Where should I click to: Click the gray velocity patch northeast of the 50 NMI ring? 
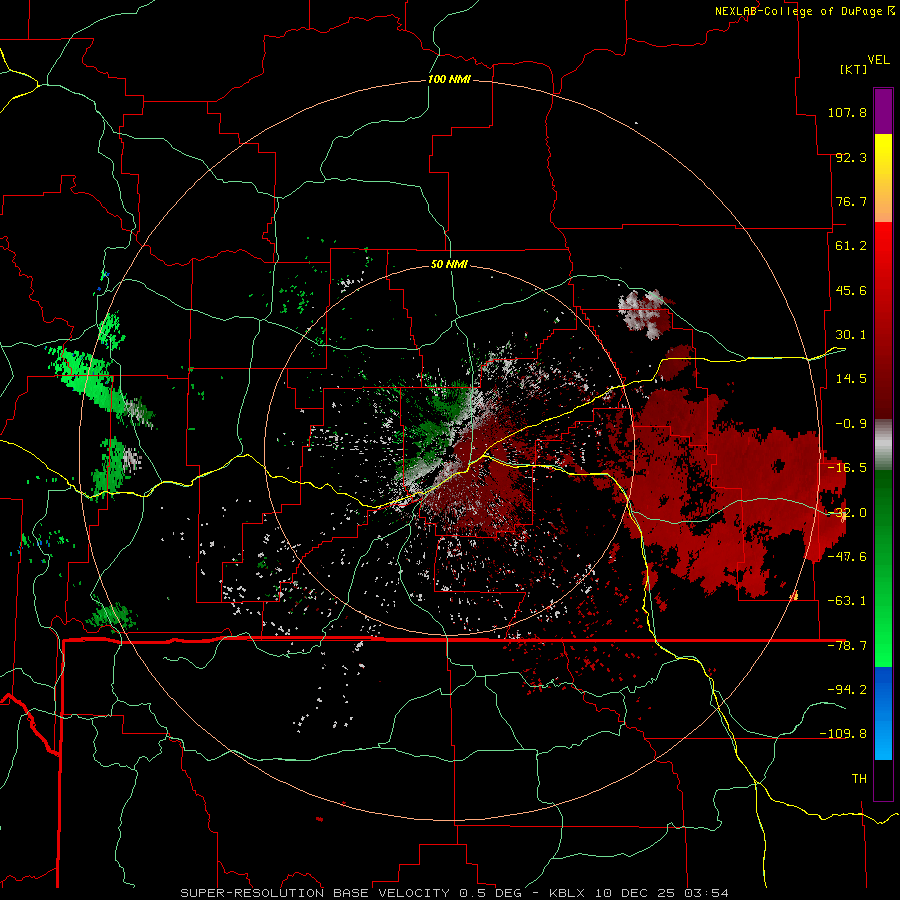646,313
